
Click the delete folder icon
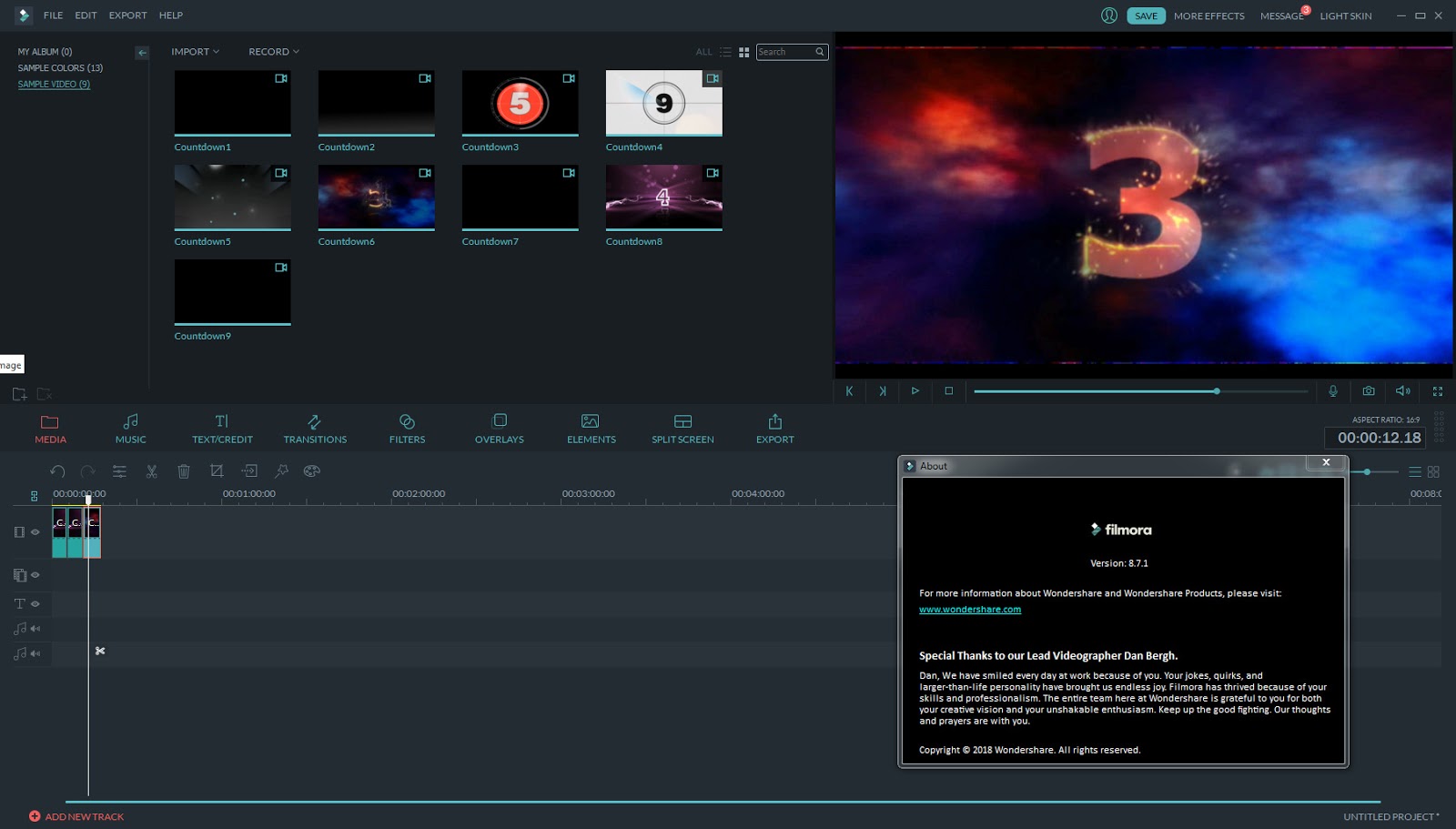[44, 394]
